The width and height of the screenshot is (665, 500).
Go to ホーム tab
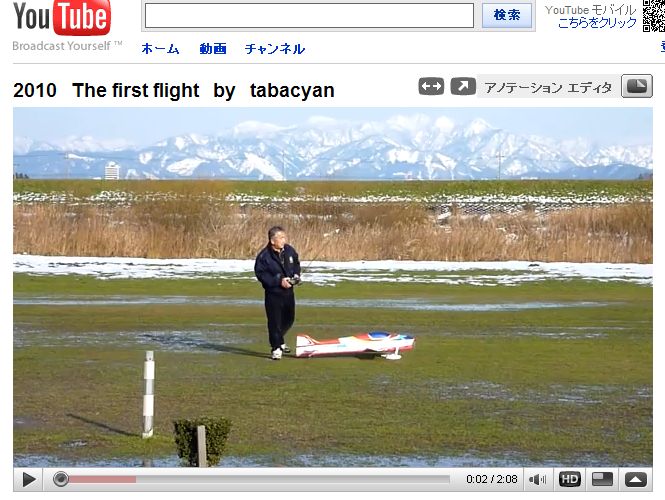coord(160,49)
